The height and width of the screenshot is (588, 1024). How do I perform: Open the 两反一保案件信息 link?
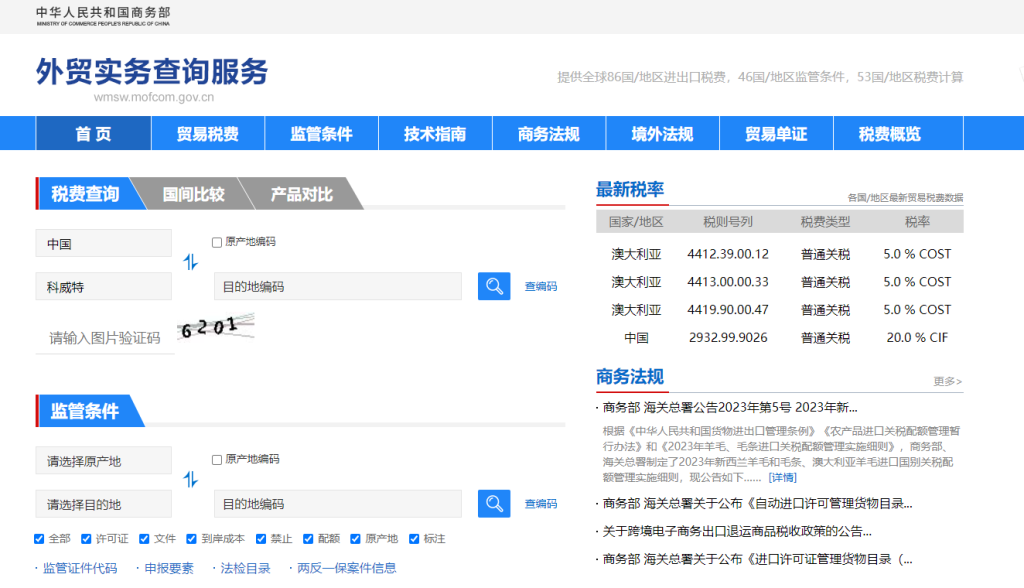pos(347,568)
